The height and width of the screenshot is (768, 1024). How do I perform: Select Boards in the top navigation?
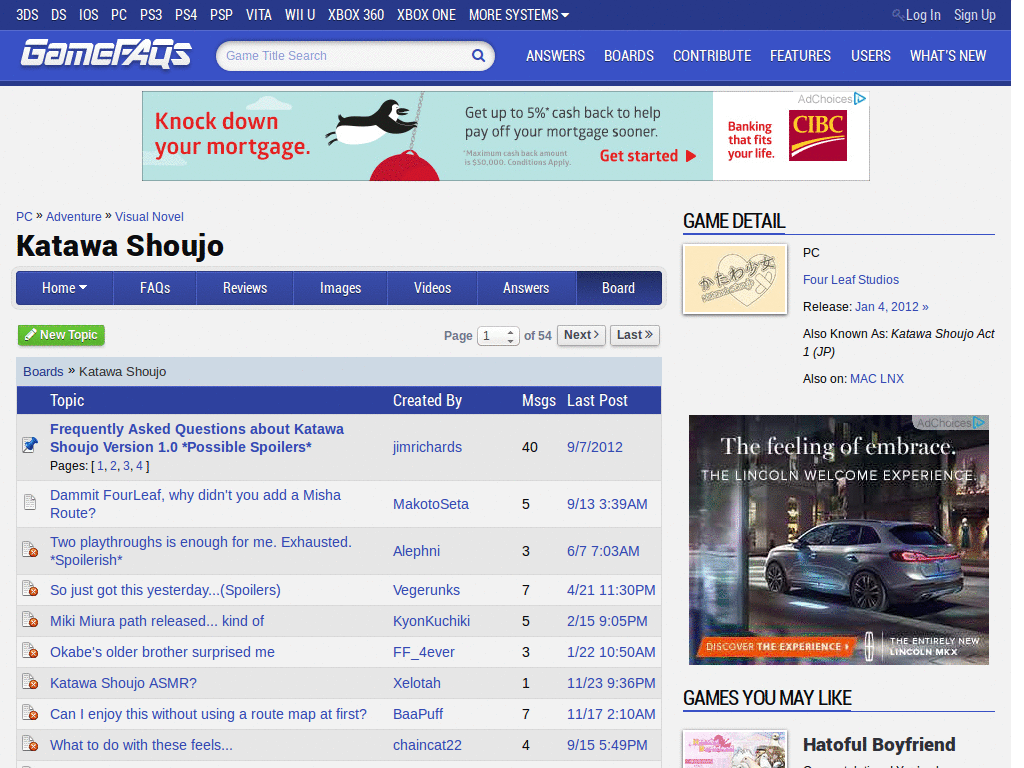click(628, 56)
